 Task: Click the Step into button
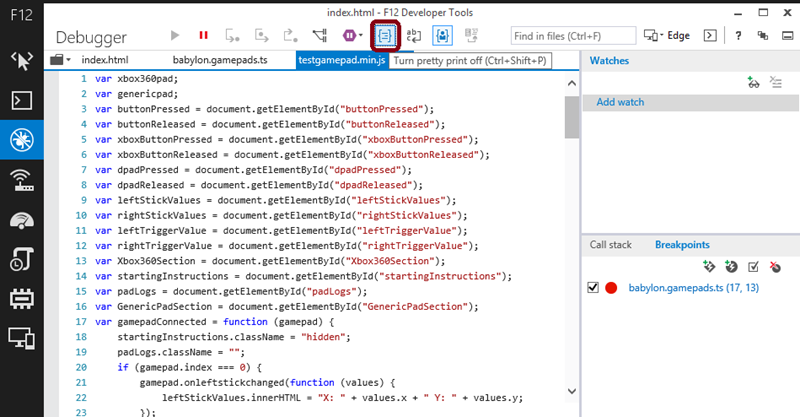(x=233, y=35)
